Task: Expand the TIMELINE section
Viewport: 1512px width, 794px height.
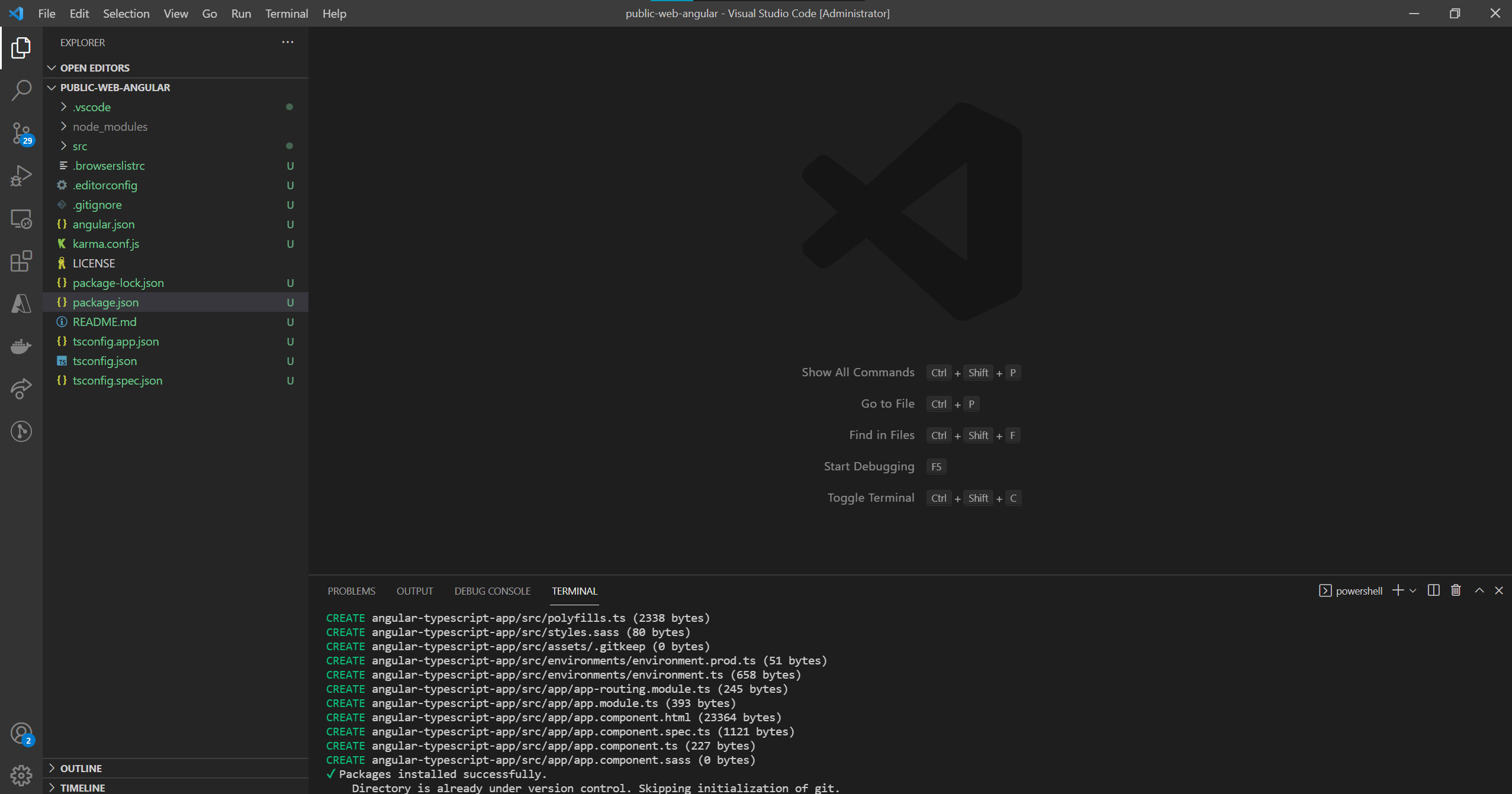Action: coord(176,787)
